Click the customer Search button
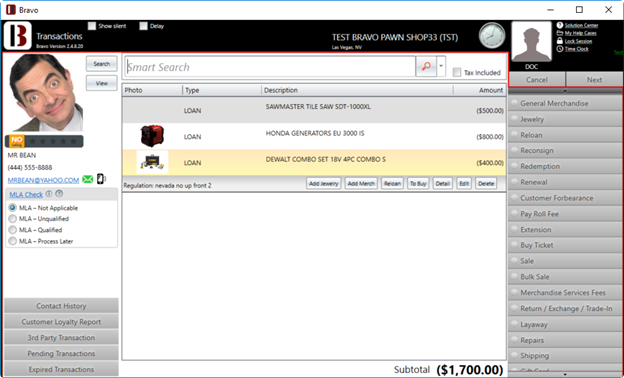The image size is (624, 378). point(101,64)
